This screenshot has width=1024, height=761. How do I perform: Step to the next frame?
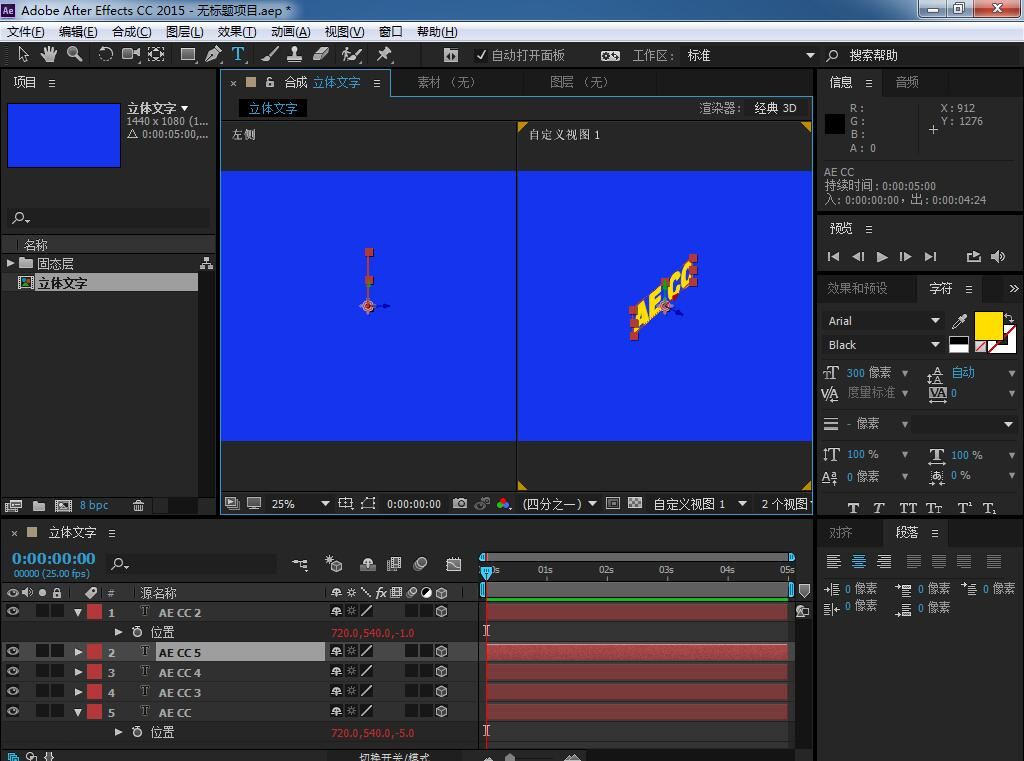coord(905,257)
